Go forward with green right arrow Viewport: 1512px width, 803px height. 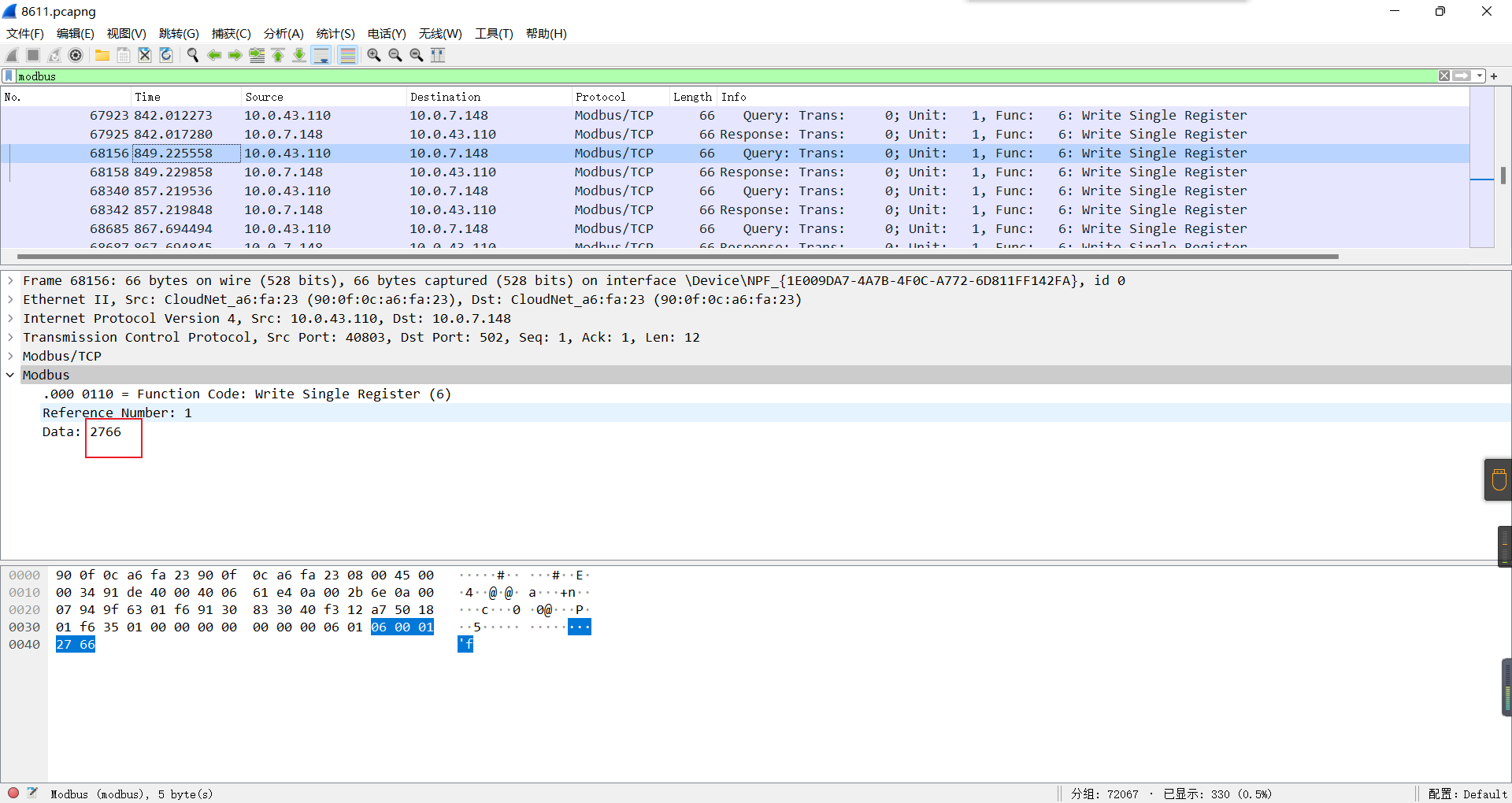coord(235,55)
